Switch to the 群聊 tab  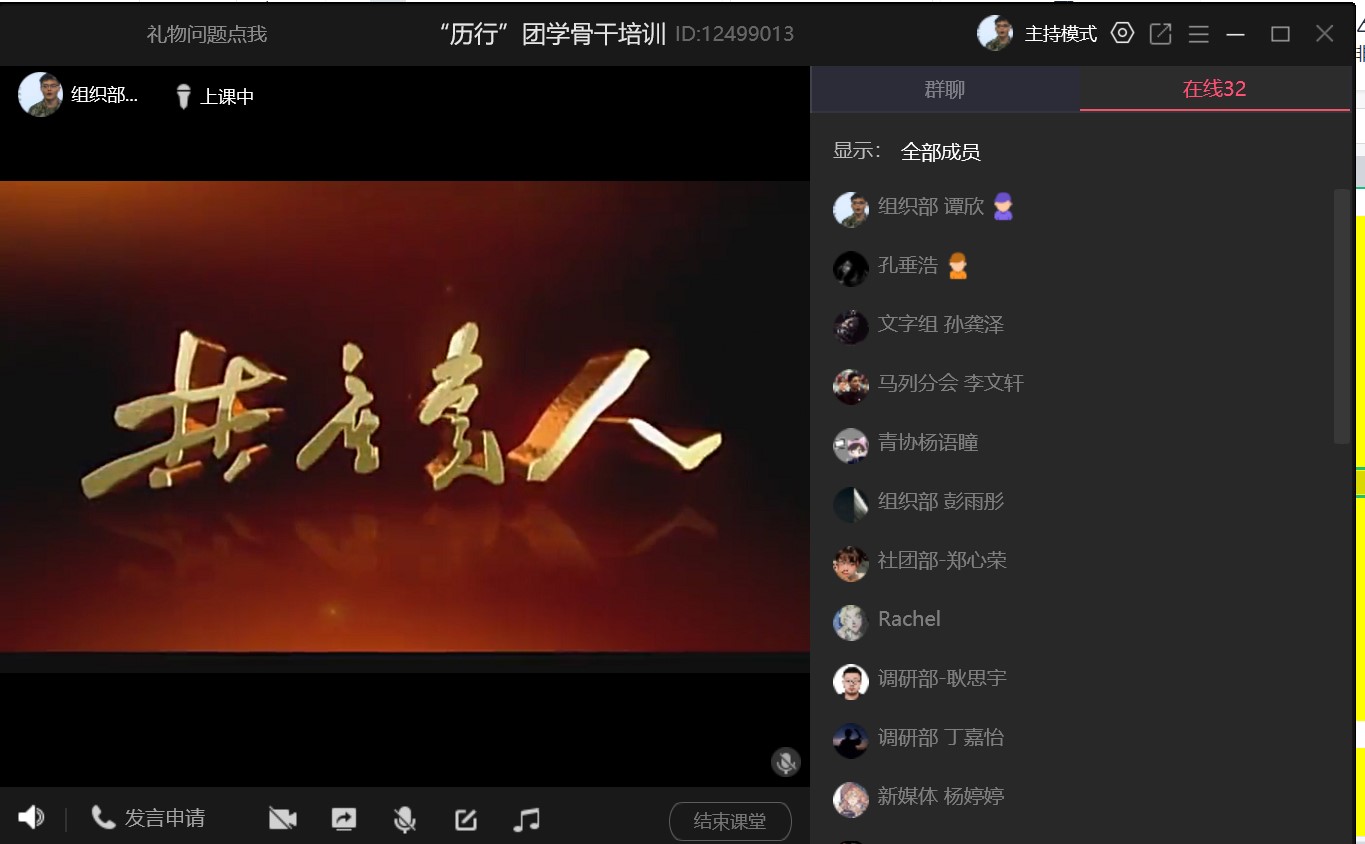point(944,89)
